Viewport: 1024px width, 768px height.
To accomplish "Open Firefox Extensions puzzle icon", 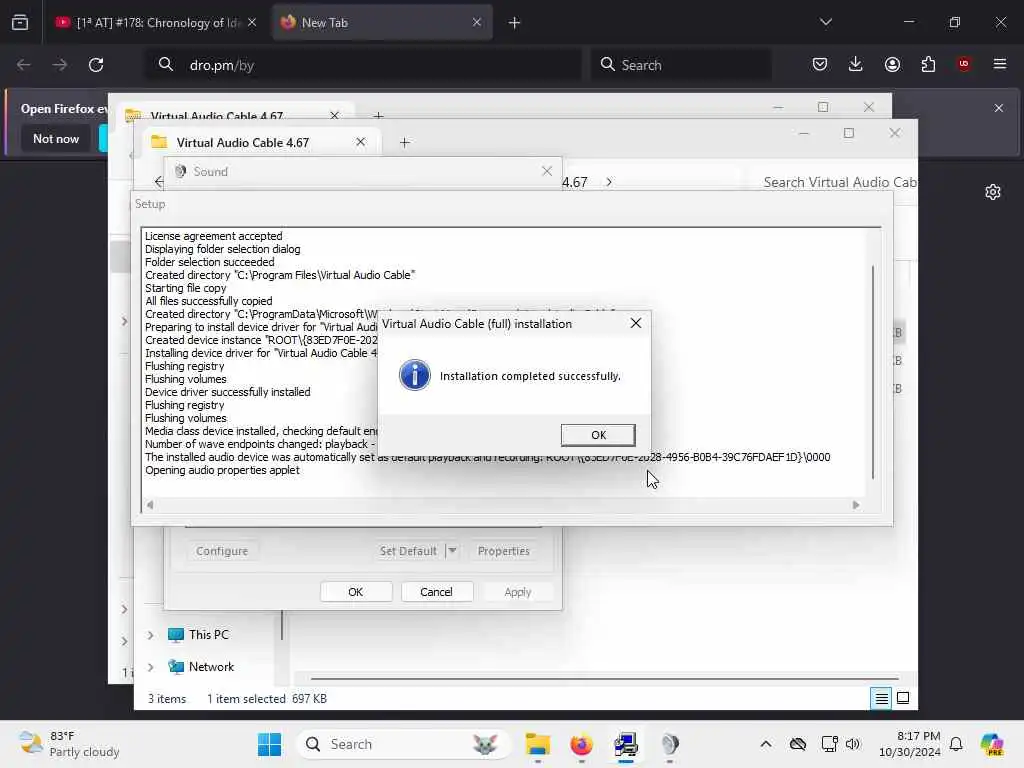I will pos(928,64).
